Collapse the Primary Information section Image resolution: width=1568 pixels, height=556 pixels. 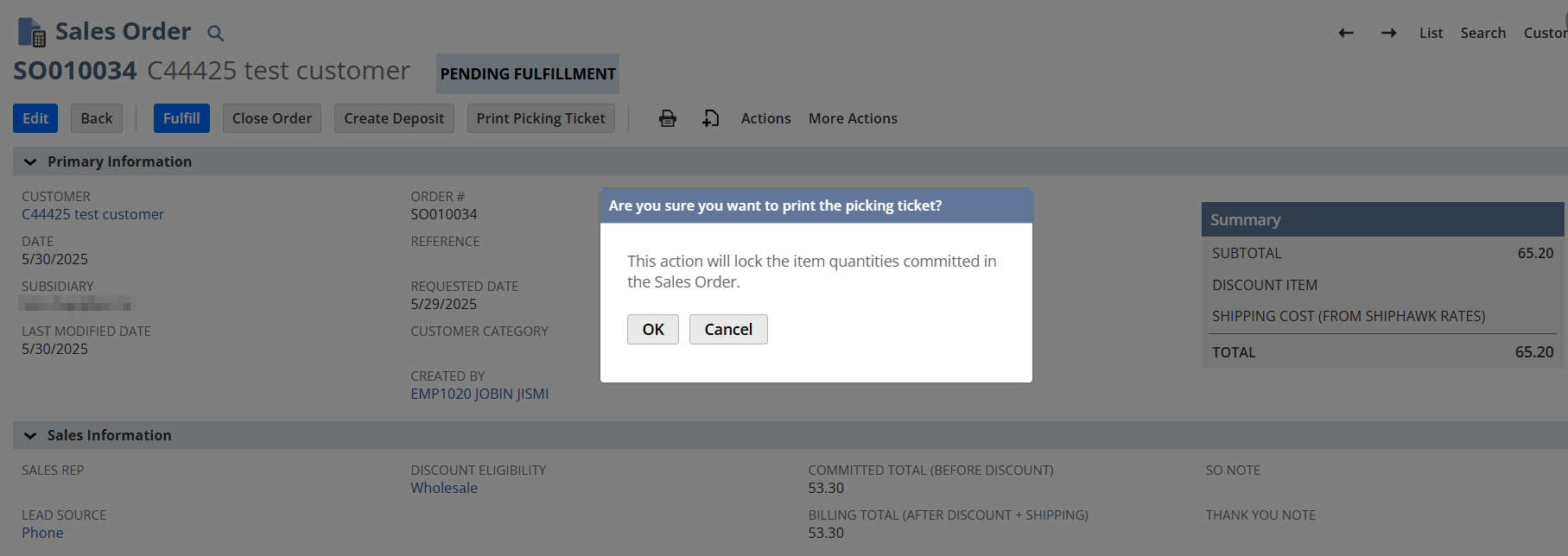(30, 161)
